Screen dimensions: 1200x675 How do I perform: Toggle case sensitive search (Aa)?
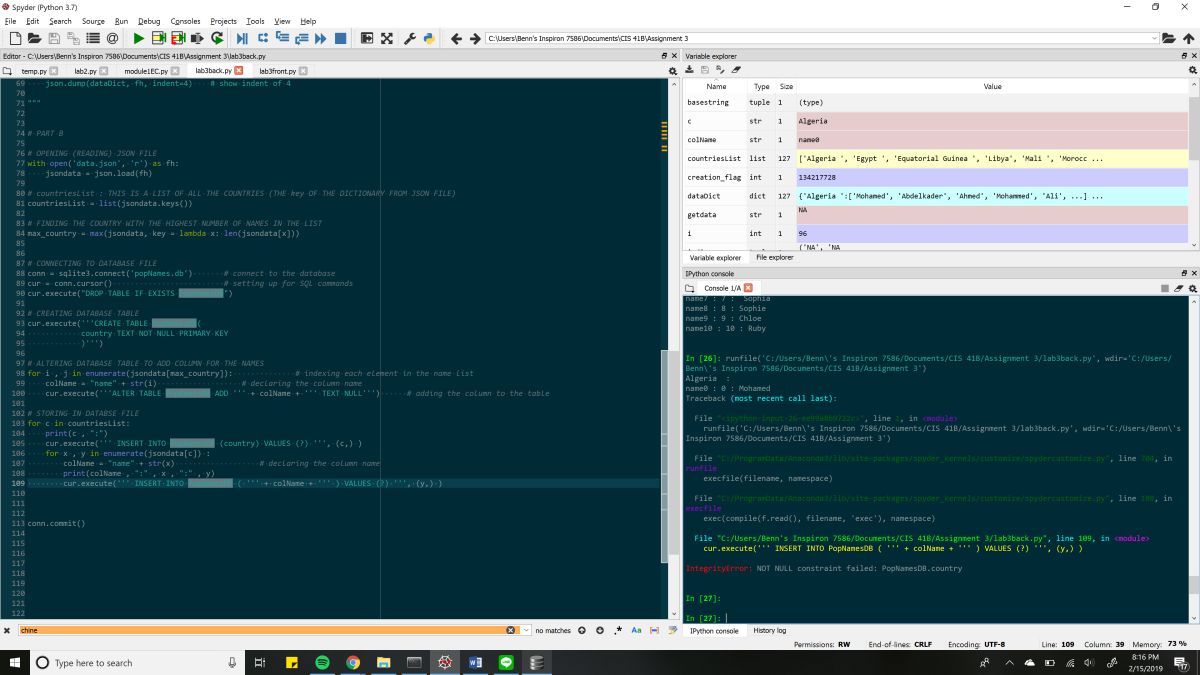[636, 631]
